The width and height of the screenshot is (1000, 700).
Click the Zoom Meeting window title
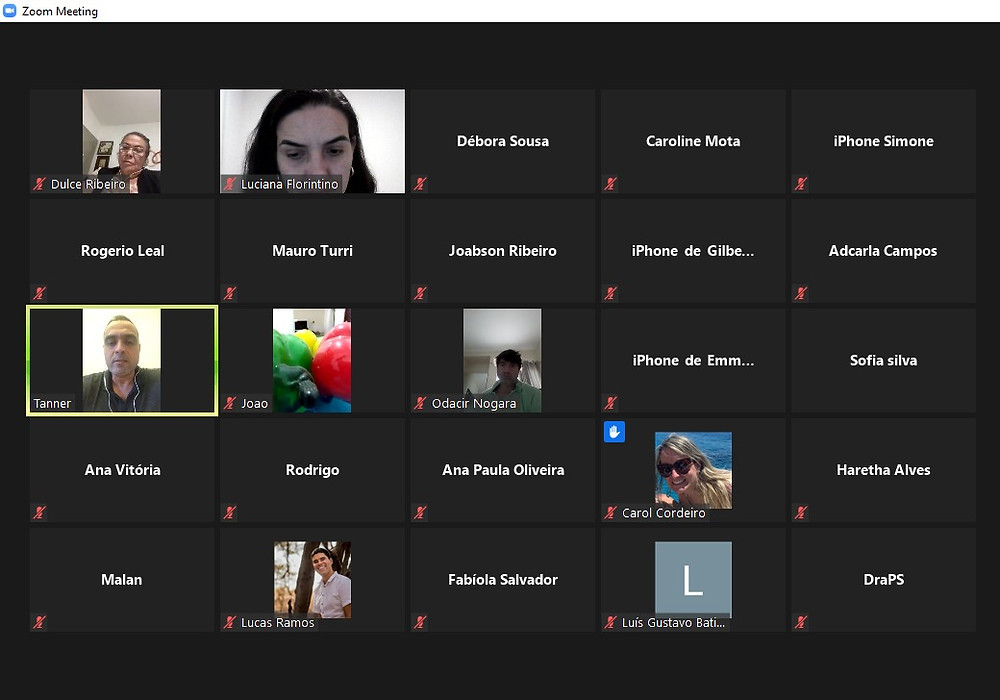click(x=60, y=11)
